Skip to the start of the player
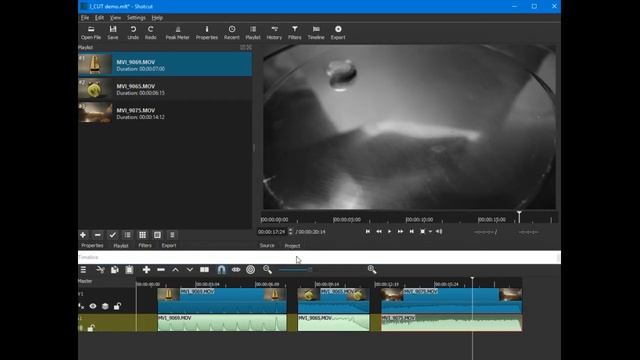640x360 pixels. tap(368, 231)
